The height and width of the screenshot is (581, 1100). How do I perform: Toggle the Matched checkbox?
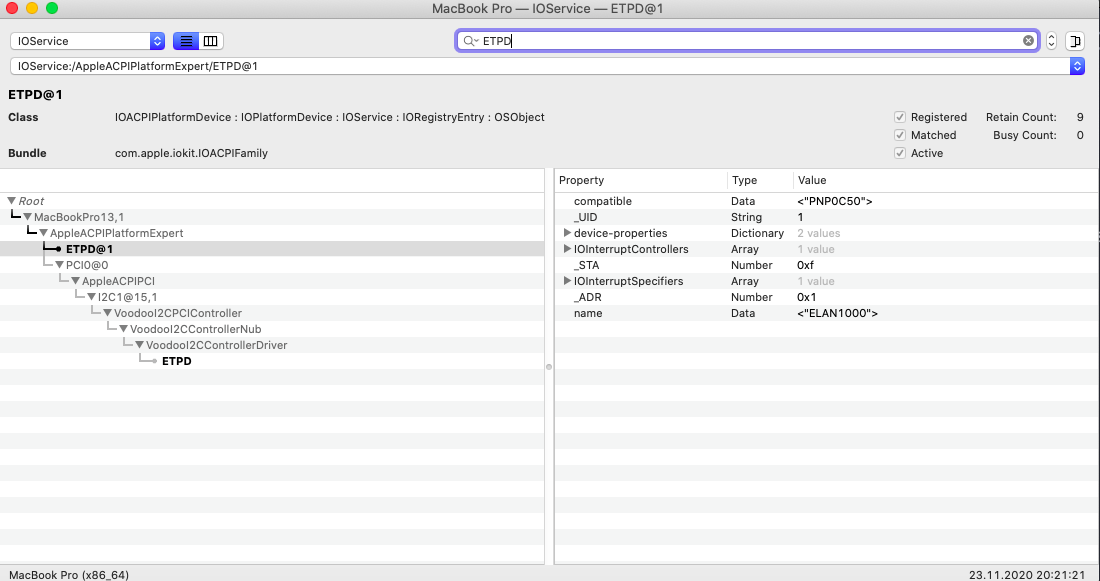[x=900, y=135]
